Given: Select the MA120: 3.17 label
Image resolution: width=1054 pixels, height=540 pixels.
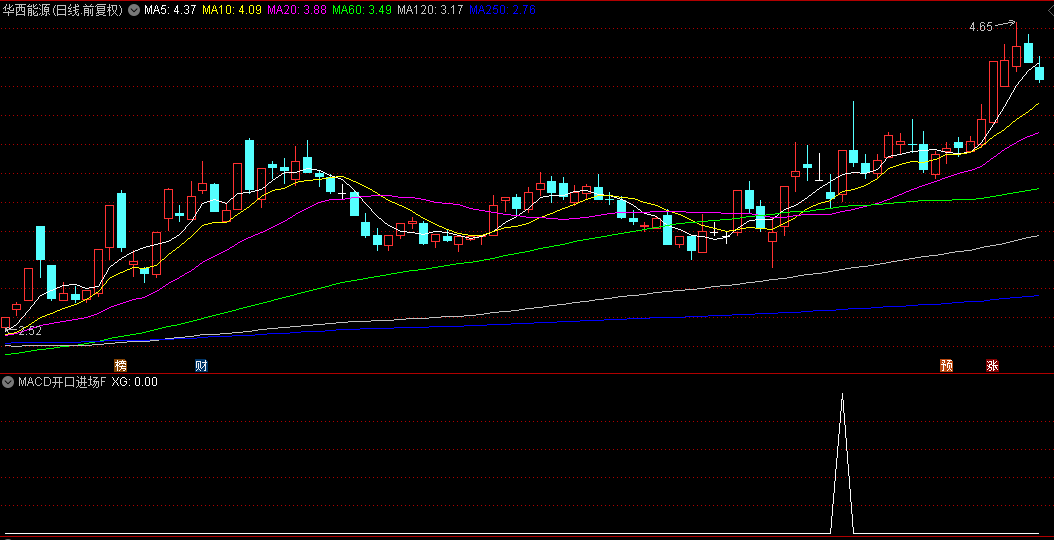Looking at the screenshot, I should click(430, 10).
